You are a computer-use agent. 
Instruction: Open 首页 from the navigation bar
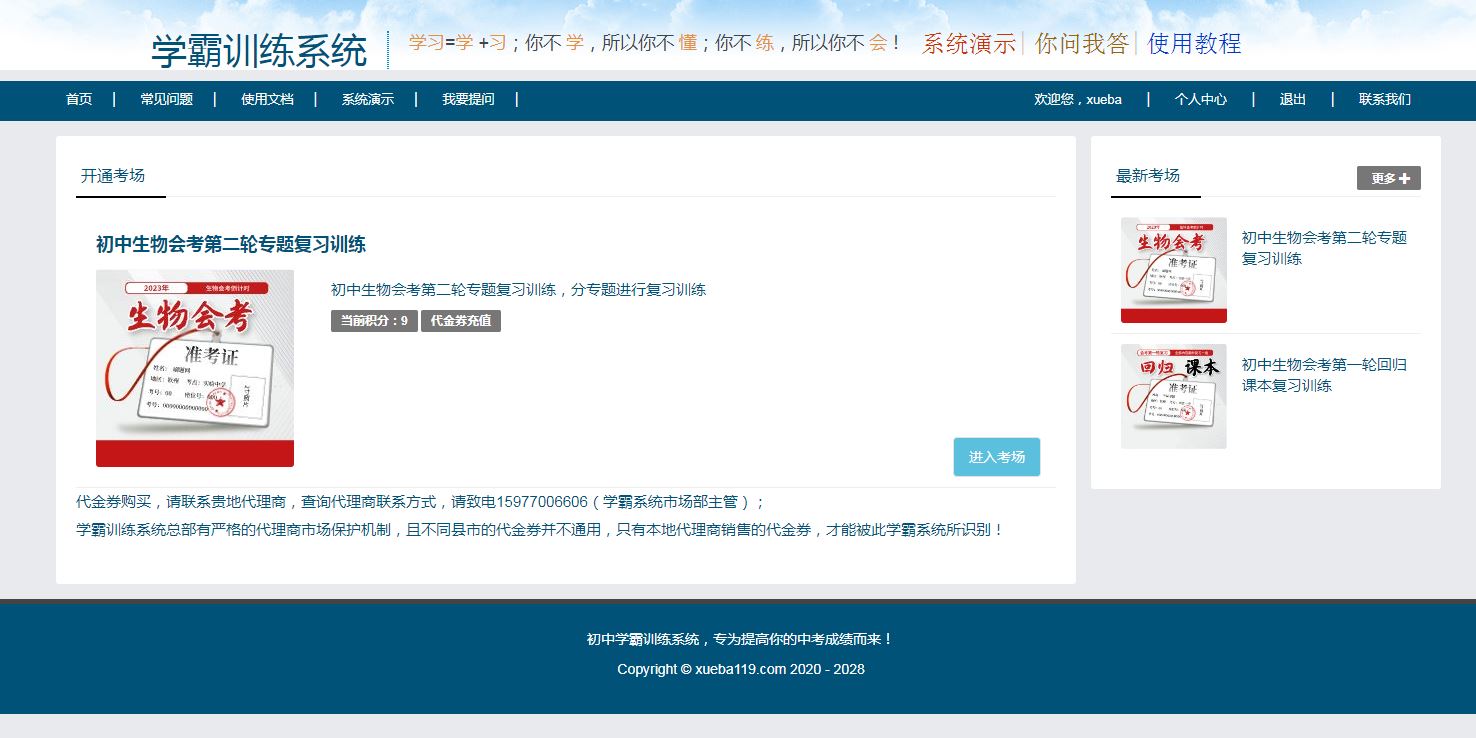(79, 100)
